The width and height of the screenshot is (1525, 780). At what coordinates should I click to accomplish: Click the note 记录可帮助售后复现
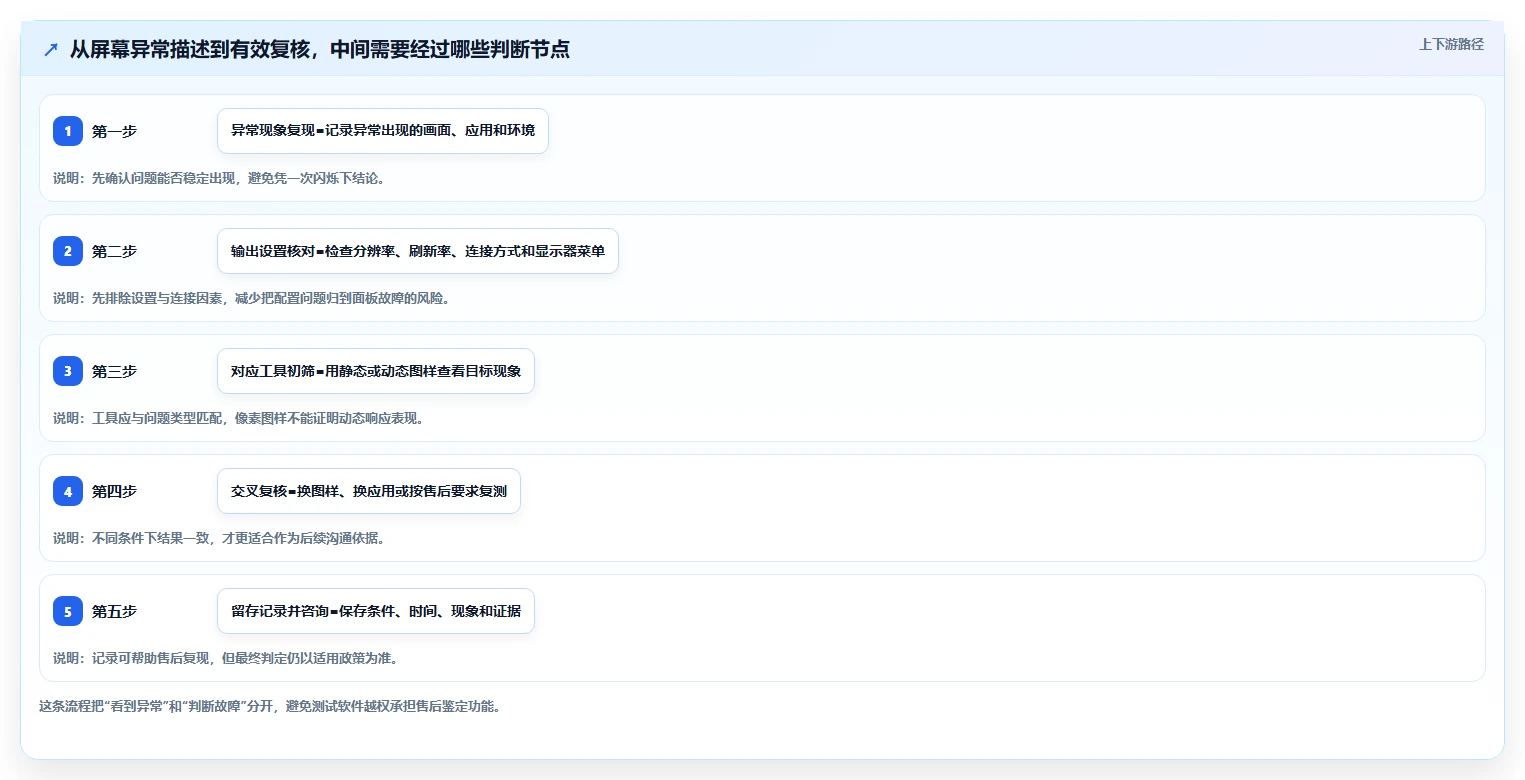(x=226, y=658)
